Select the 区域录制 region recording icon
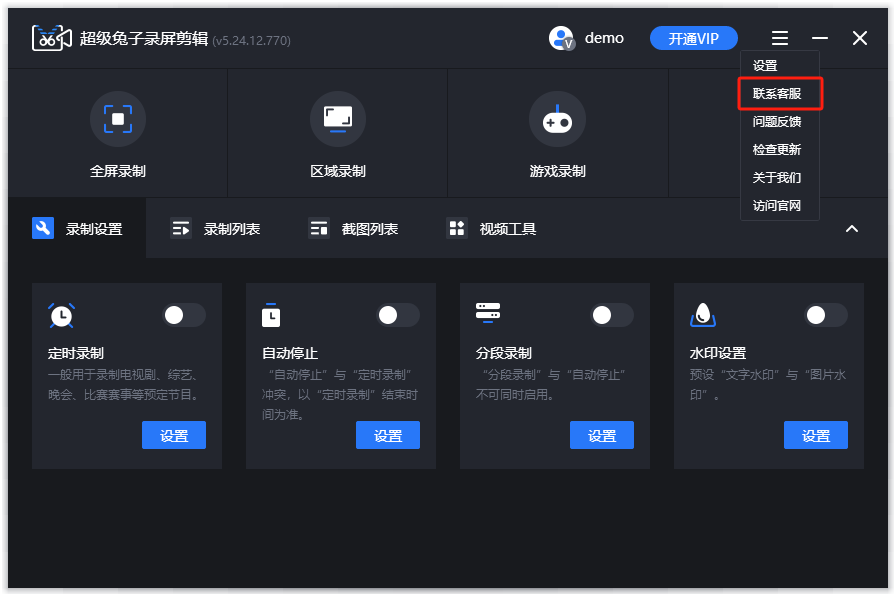 coord(338,119)
